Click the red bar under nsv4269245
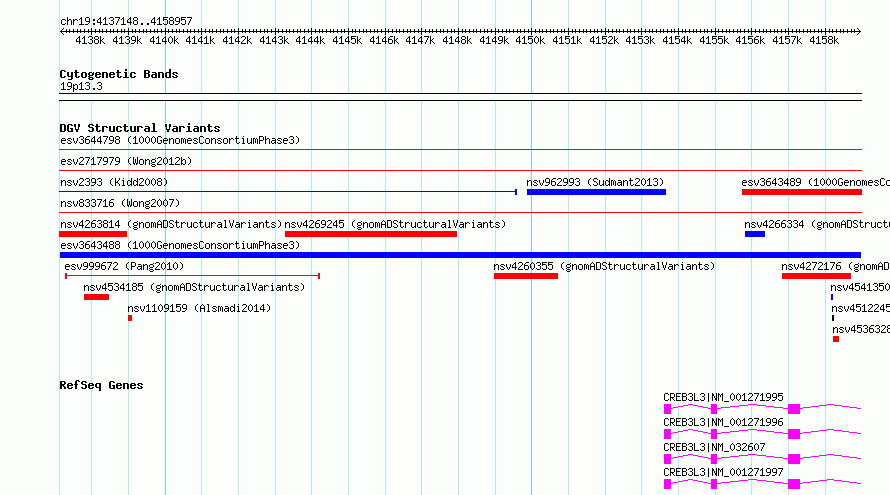This screenshot has width=890, height=495. click(371, 234)
